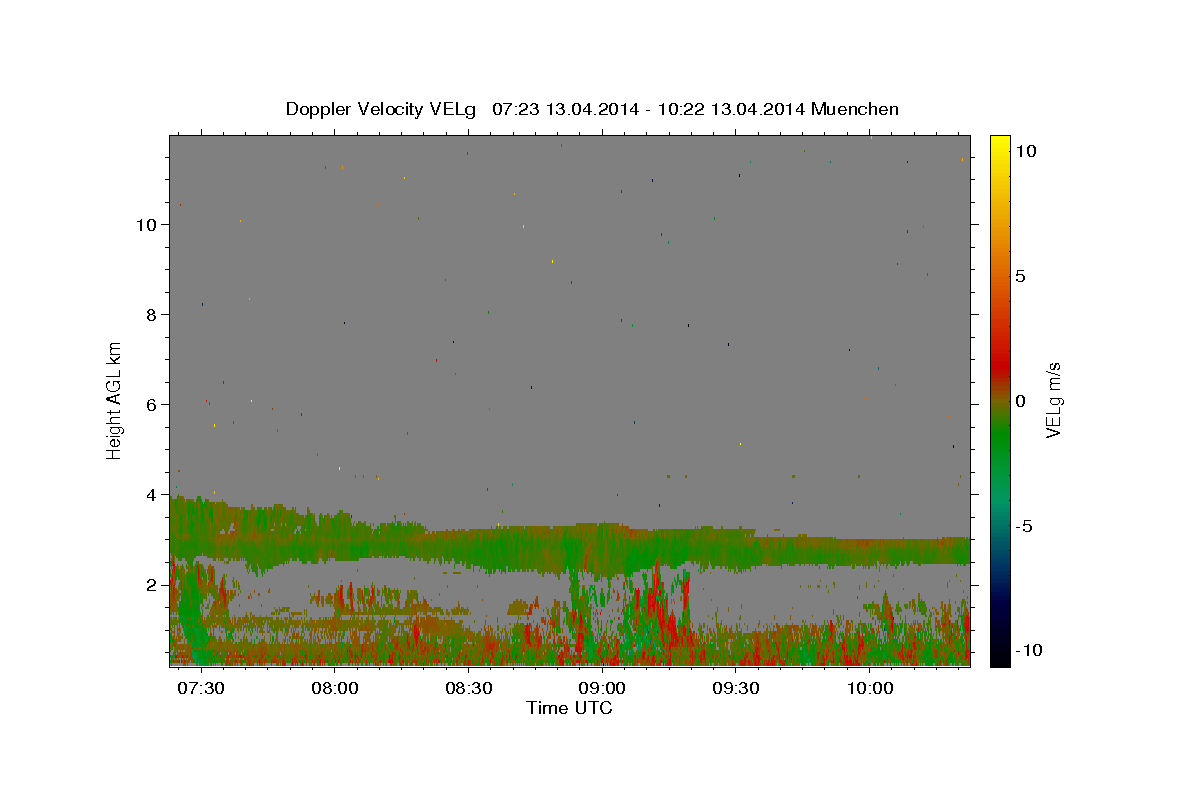This screenshot has width=1200, height=800.
Task: Click the colorbar tick value '10'
Action: (x=1025, y=150)
